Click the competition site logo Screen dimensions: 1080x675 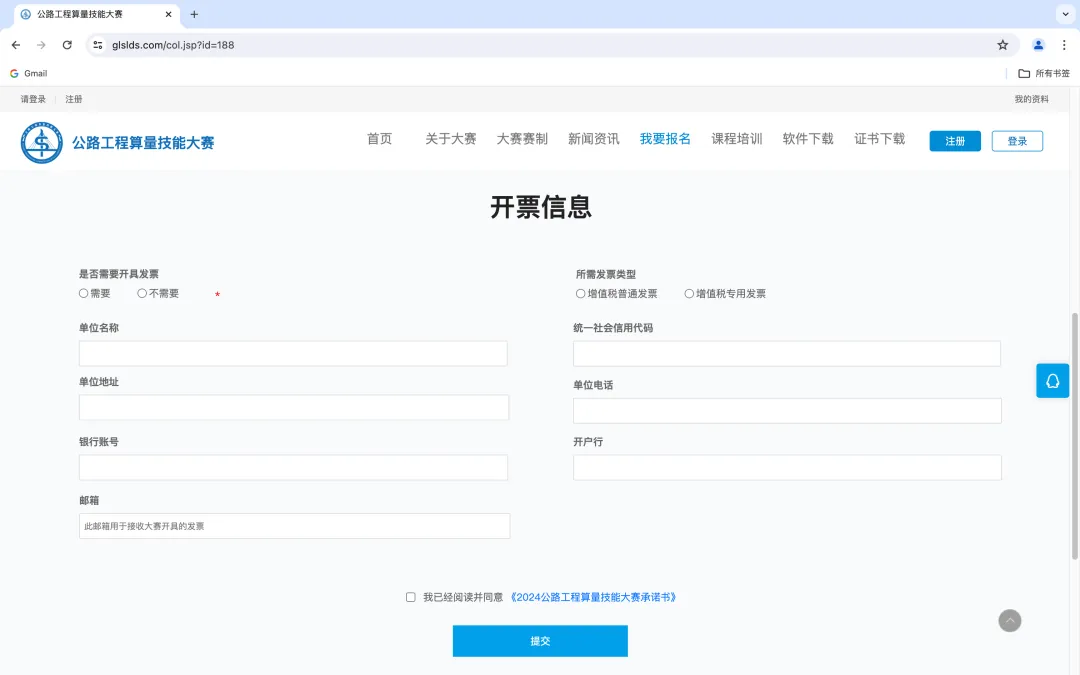(x=41, y=140)
